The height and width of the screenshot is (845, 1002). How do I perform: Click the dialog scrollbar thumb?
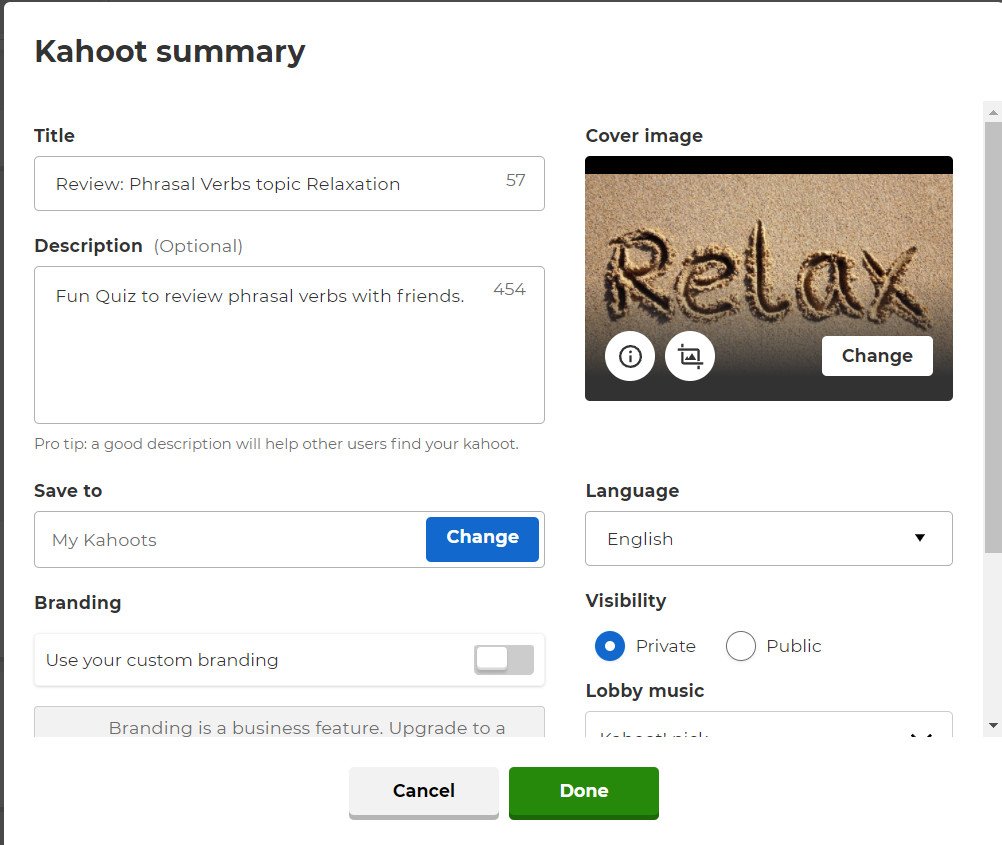pos(992,337)
